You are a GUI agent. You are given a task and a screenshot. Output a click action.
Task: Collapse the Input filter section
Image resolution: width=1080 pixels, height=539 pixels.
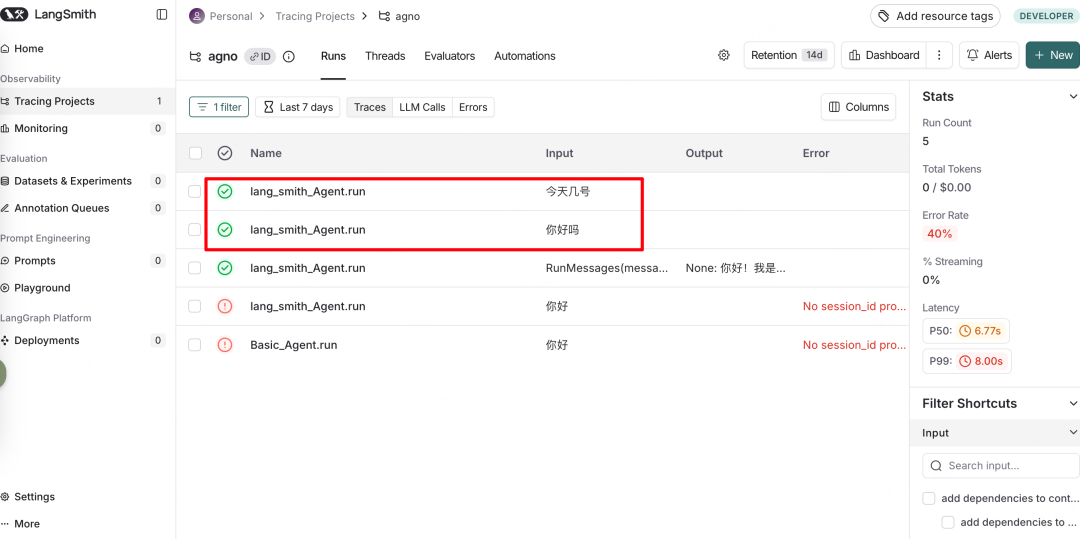pos(1072,432)
